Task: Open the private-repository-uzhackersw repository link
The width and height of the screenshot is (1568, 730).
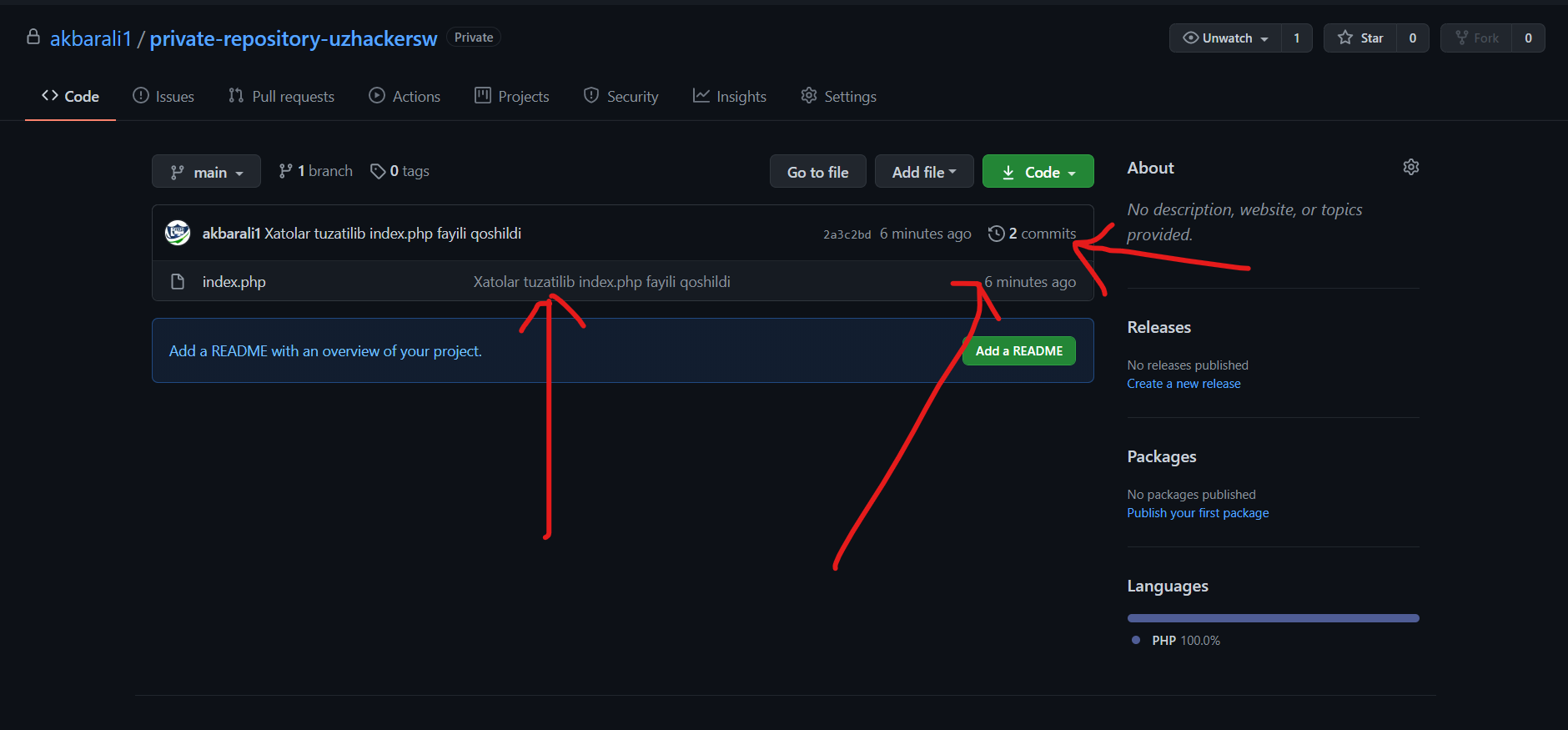Action: tap(294, 38)
